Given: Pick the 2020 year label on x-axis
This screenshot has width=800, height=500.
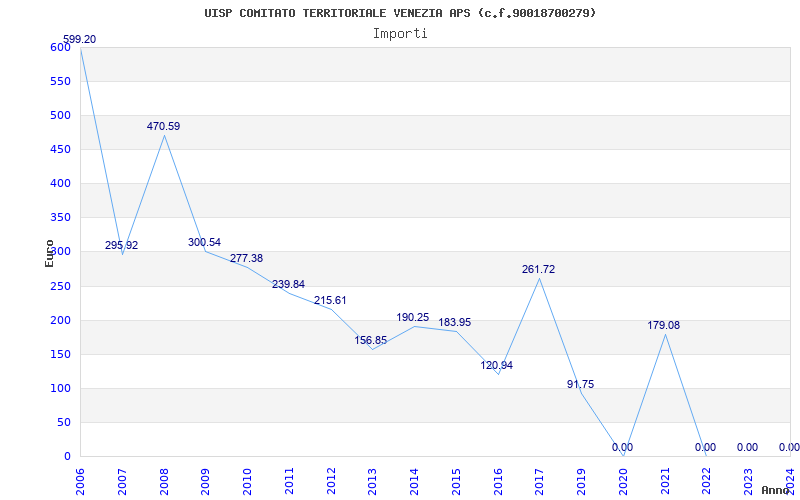Looking at the screenshot, I should tap(623, 481).
